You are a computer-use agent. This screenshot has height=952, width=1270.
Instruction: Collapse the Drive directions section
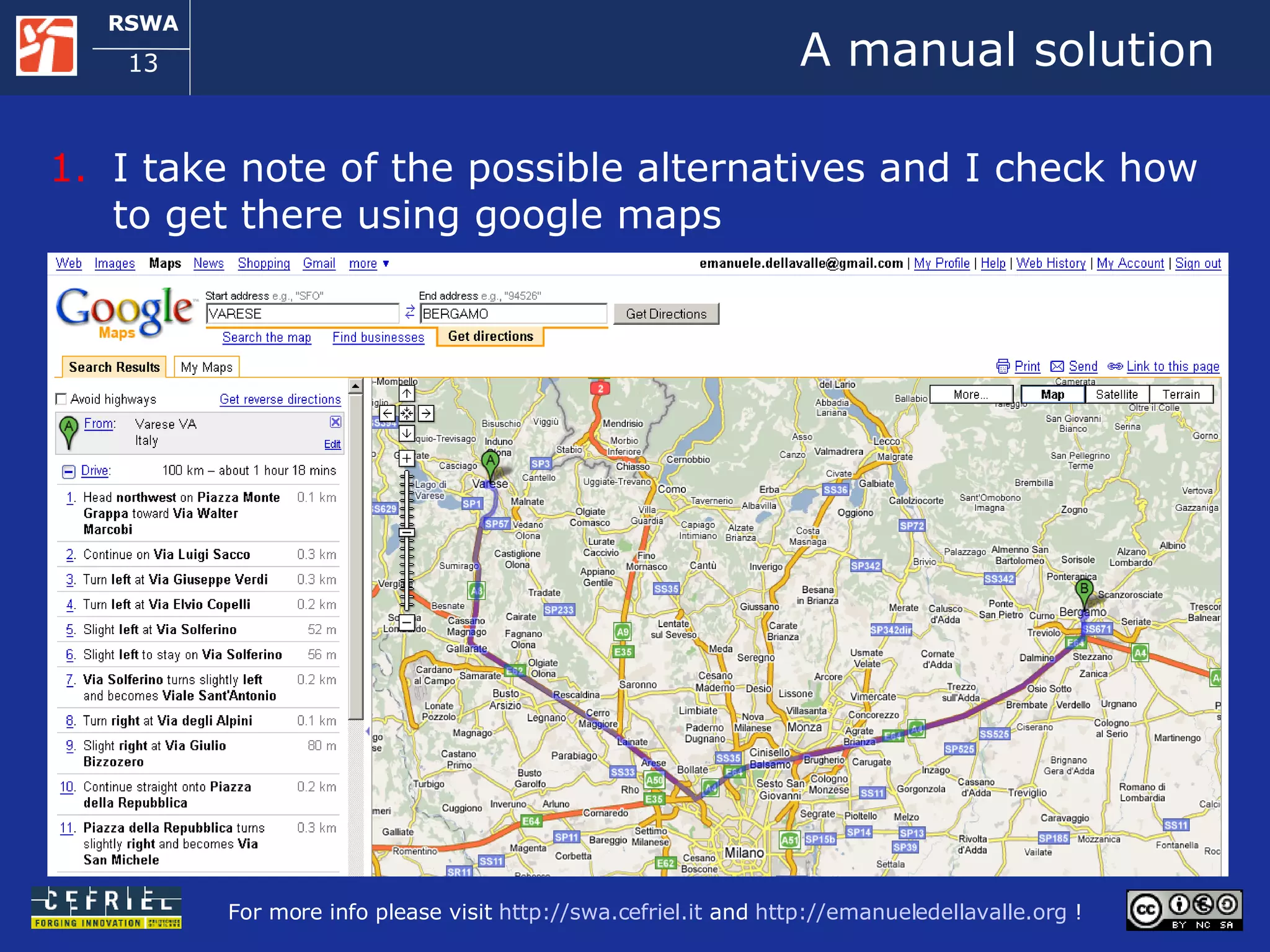point(69,472)
